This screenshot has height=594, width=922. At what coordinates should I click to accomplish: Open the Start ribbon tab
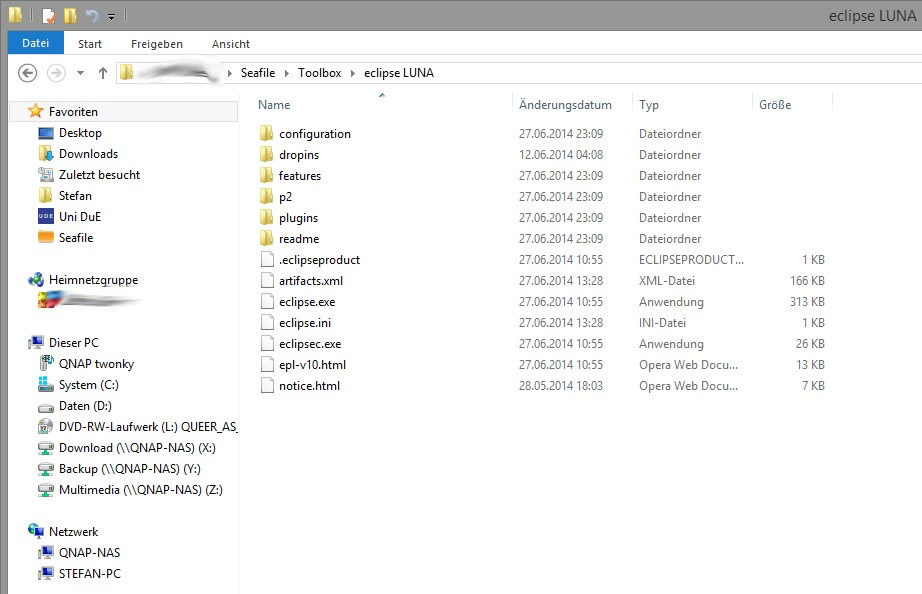[x=89, y=44]
